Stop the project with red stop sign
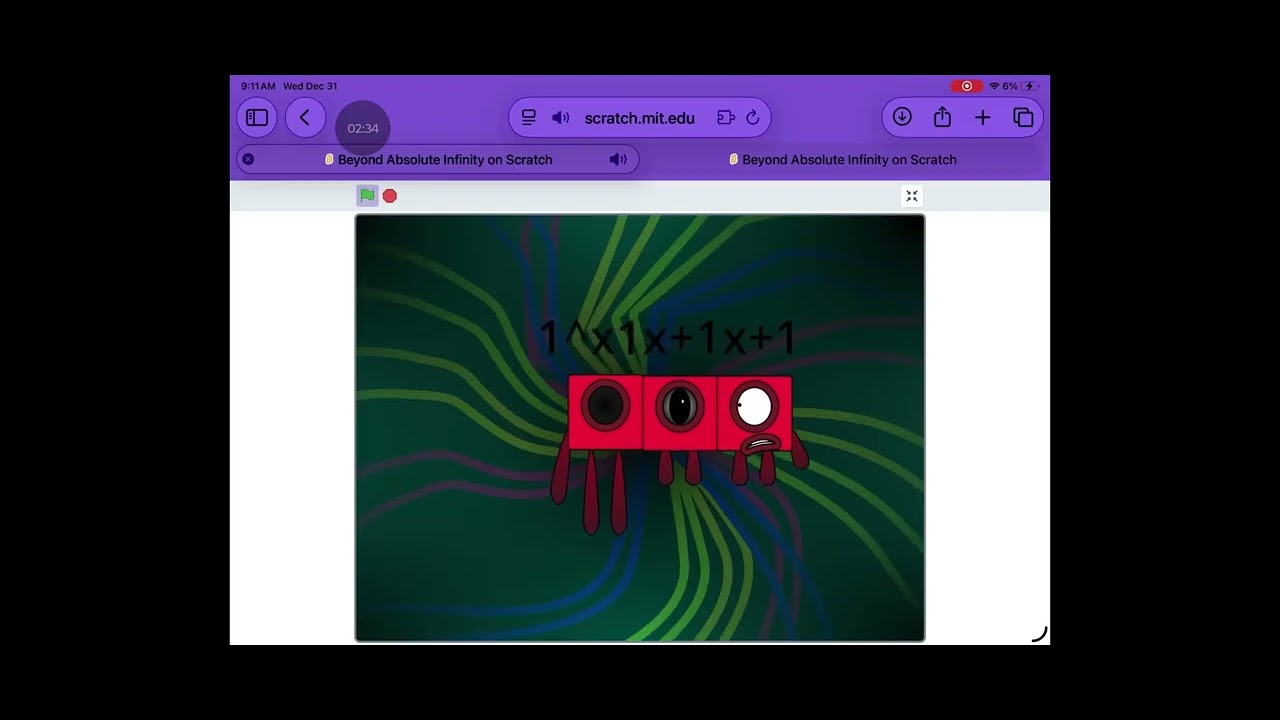1280x720 pixels. pyautogui.click(x=390, y=196)
